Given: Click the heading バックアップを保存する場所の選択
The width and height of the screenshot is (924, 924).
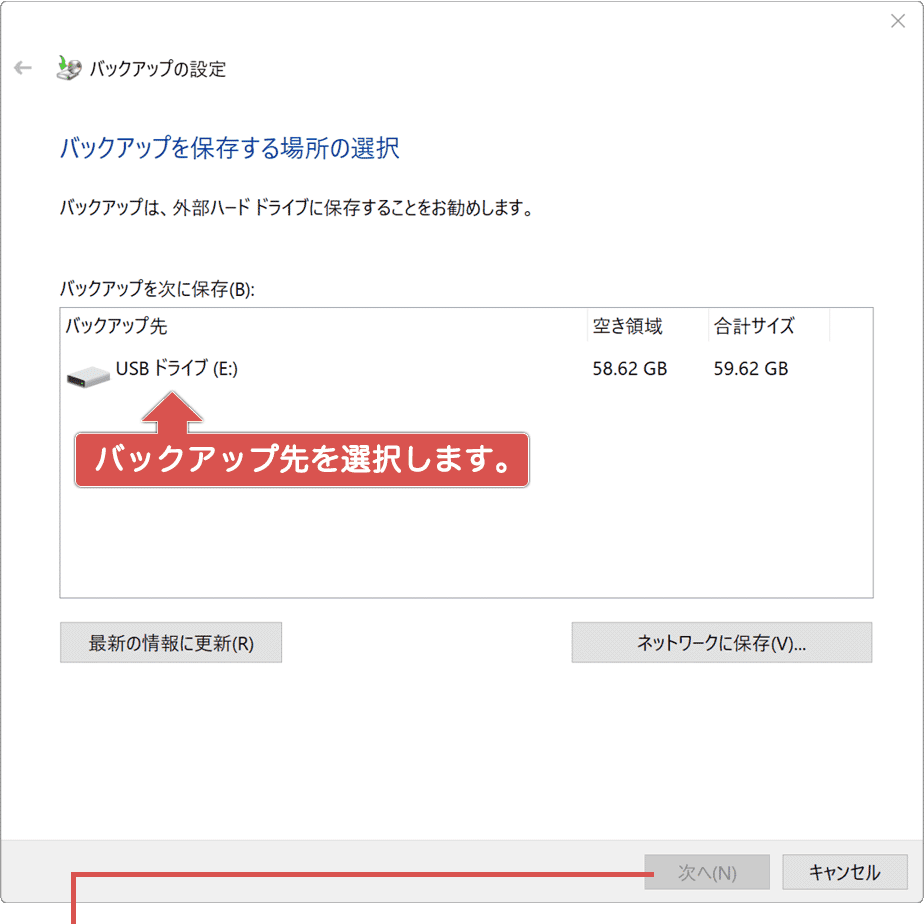Looking at the screenshot, I should (228, 147).
